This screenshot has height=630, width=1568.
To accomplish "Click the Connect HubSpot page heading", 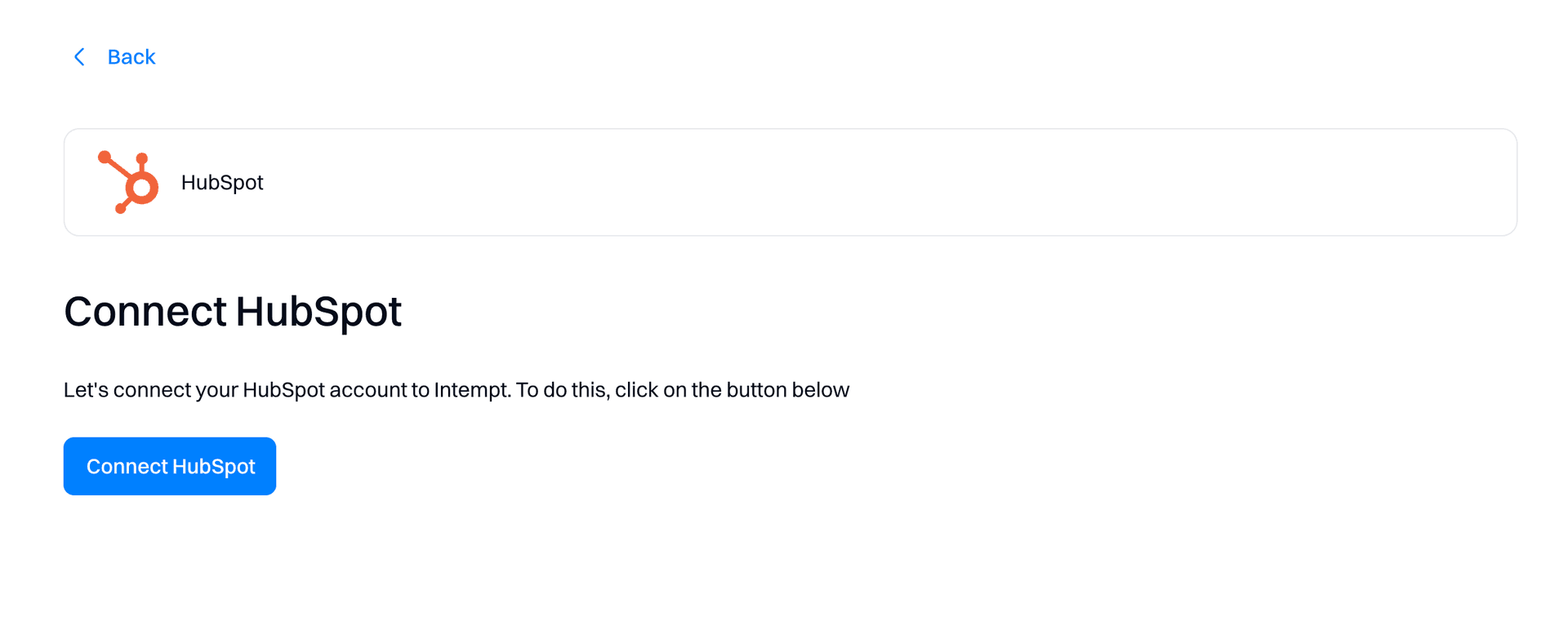I will click(233, 311).
